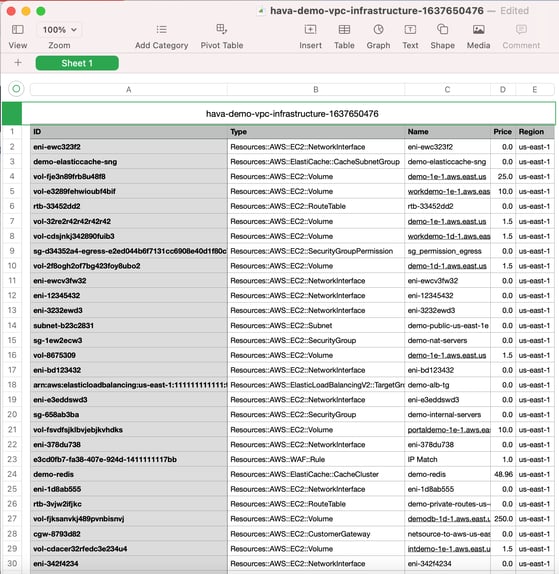
Task: Click ID cell sg-1ew2ecw3
Action: 128,340
